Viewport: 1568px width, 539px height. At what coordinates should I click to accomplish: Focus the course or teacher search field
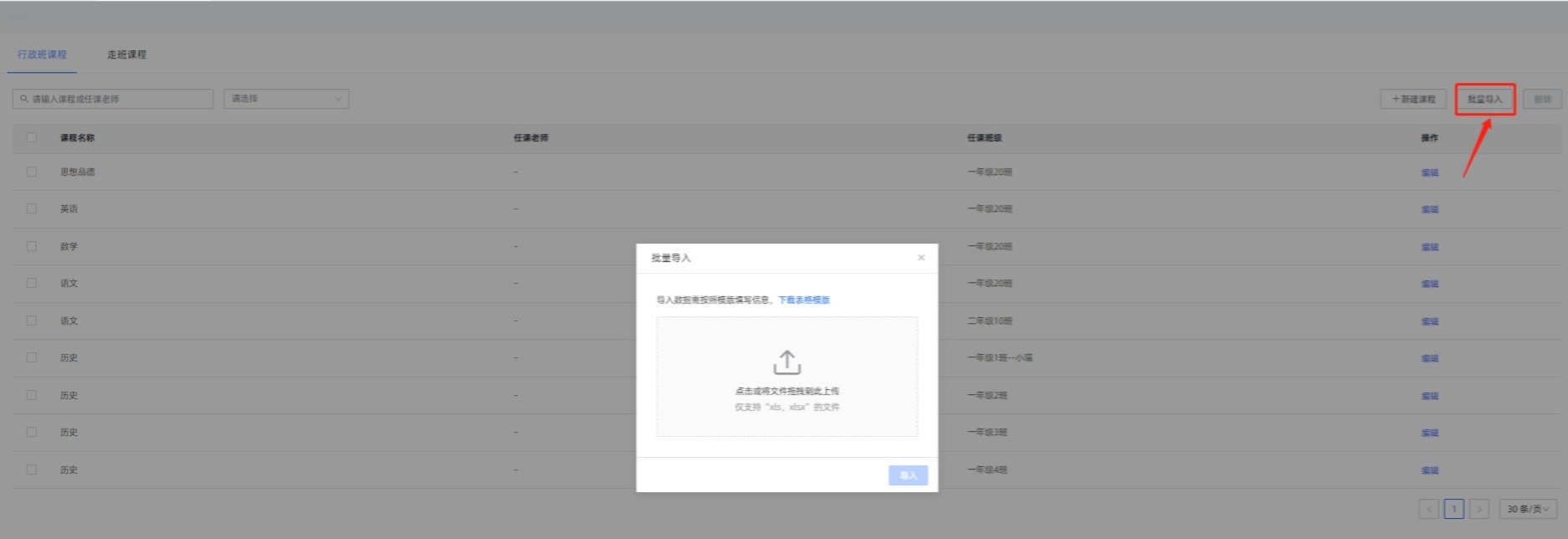point(117,99)
